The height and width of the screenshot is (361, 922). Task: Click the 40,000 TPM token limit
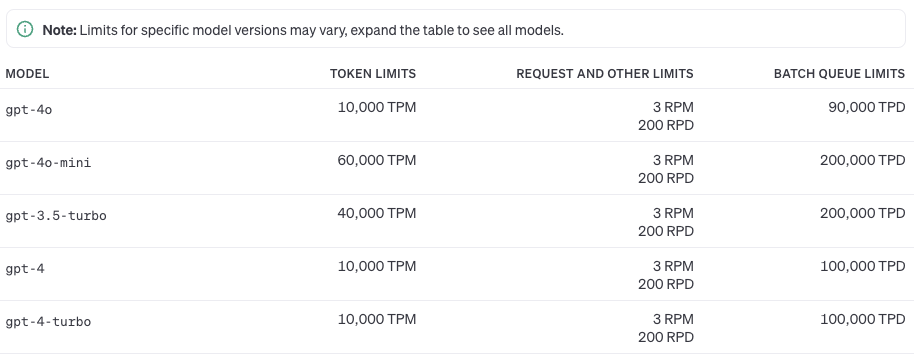(377, 213)
